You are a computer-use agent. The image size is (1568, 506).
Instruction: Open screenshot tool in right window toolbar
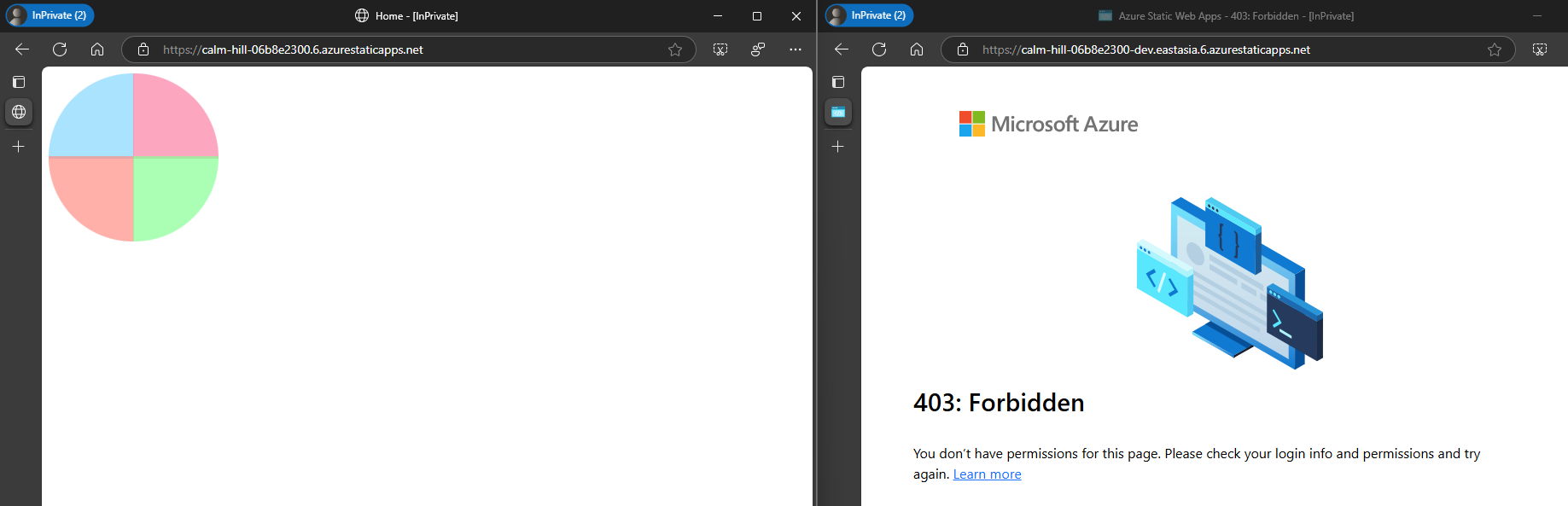1540,49
